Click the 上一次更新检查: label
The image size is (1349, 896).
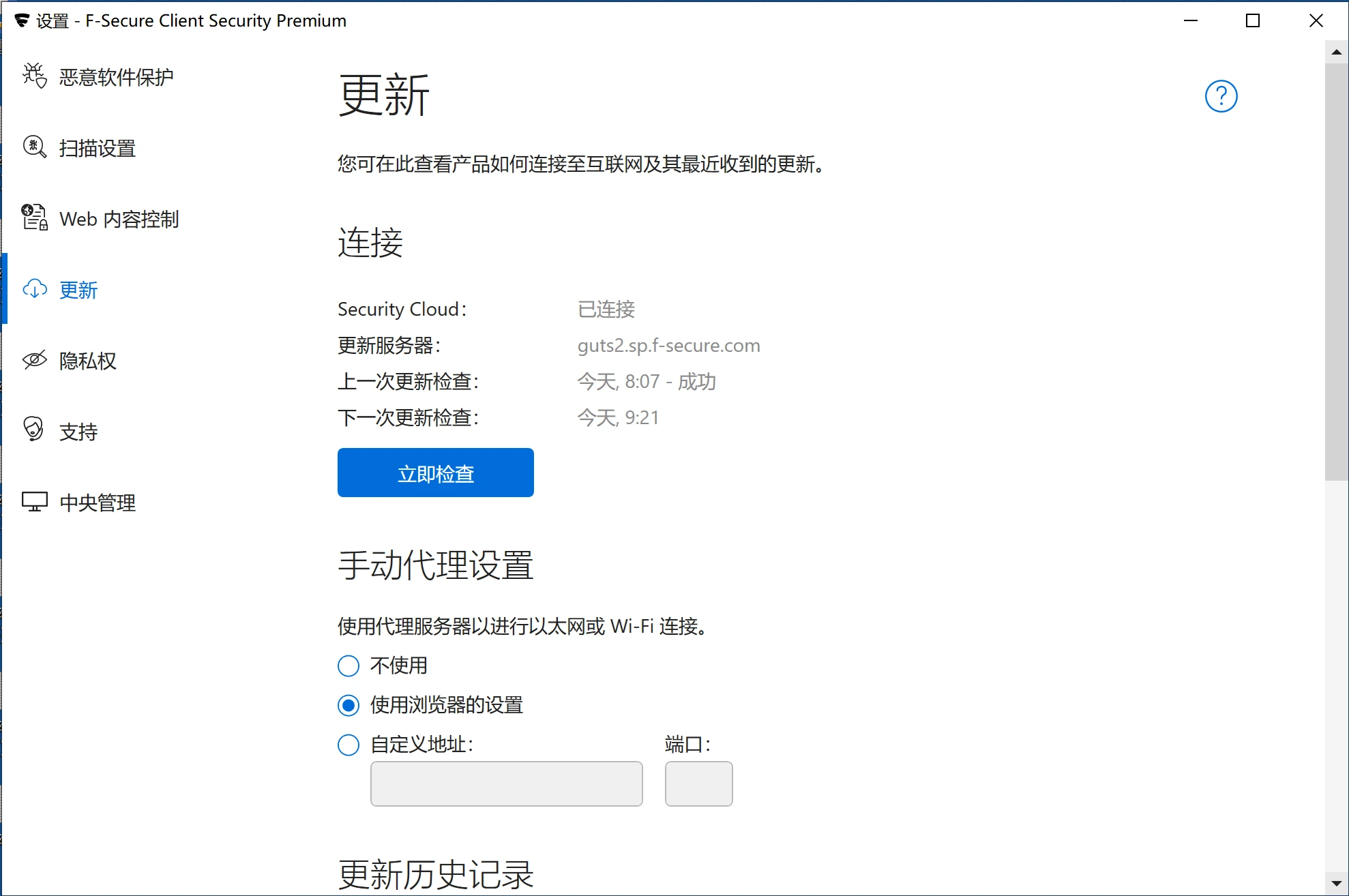[x=409, y=381]
